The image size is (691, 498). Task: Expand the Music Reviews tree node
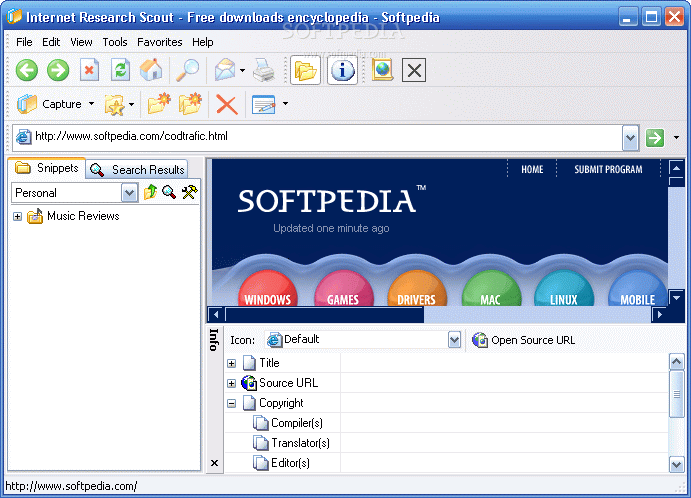coord(17,216)
